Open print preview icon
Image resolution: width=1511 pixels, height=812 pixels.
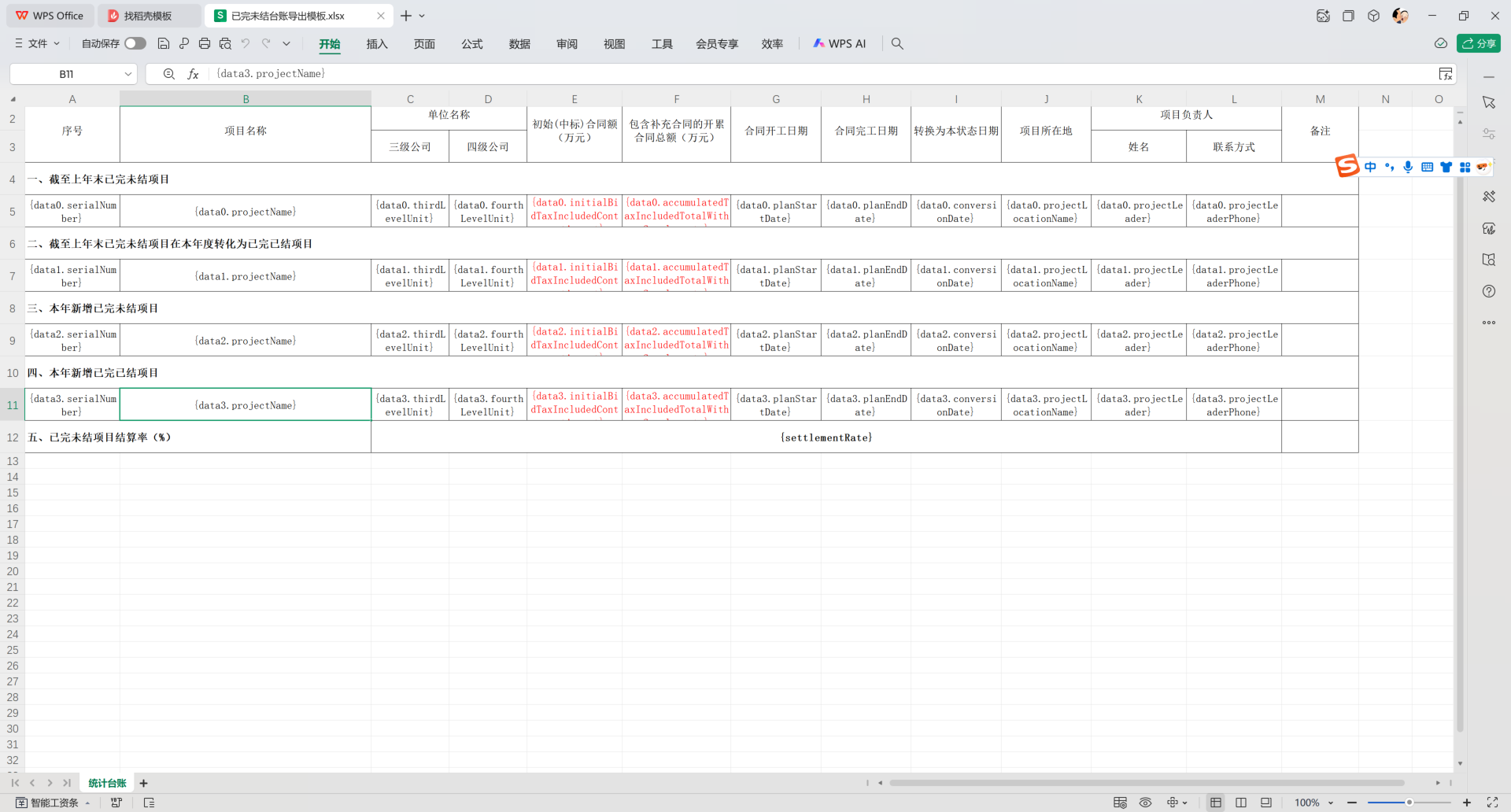click(225, 44)
